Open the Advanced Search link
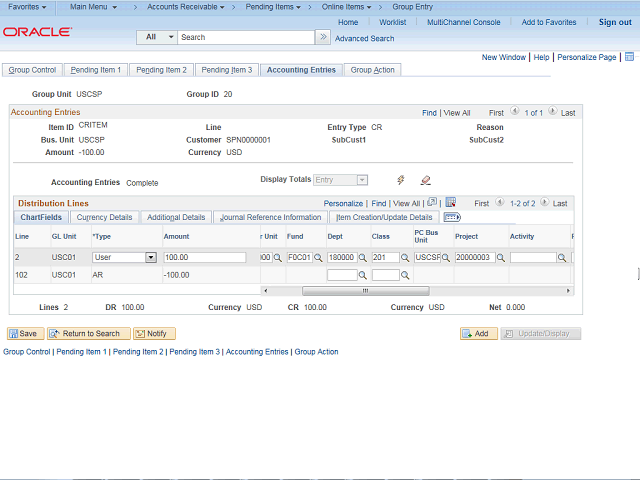 click(x=364, y=38)
